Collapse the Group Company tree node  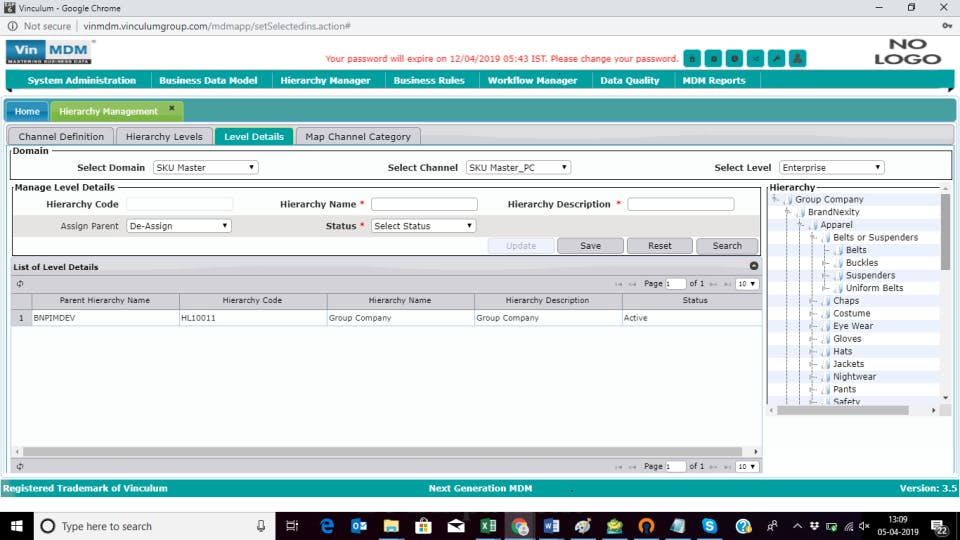[775, 199]
